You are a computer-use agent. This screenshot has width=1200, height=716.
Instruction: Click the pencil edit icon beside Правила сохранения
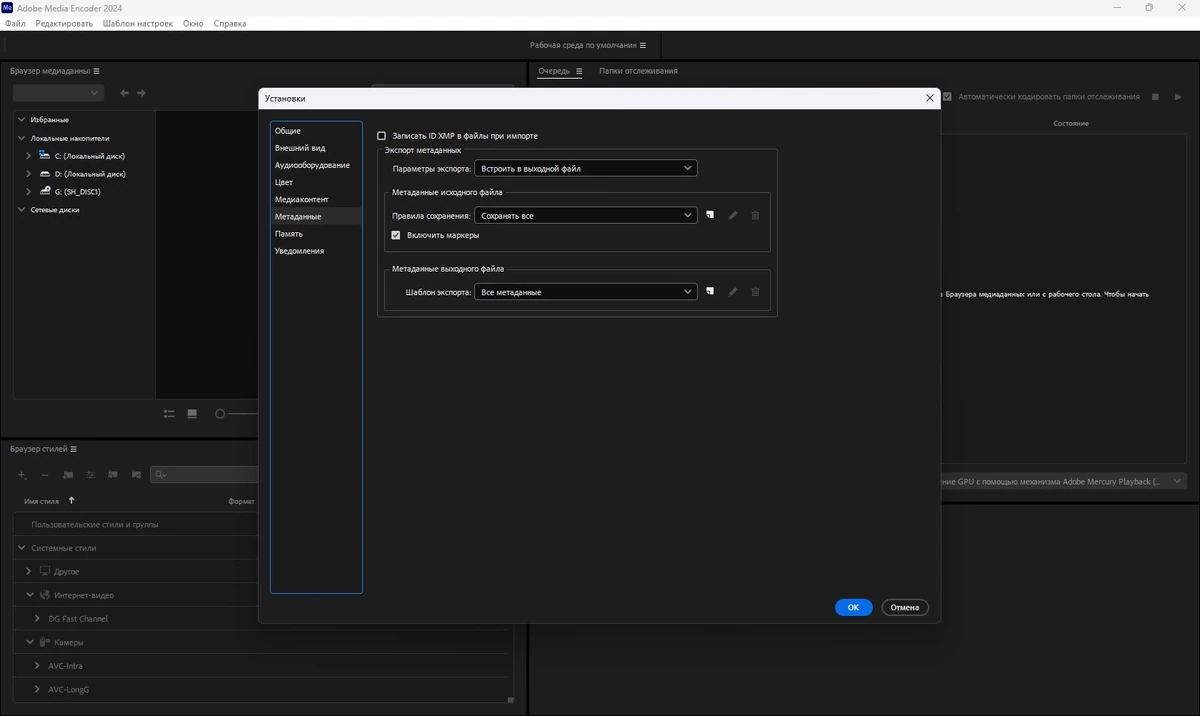[x=733, y=215]
